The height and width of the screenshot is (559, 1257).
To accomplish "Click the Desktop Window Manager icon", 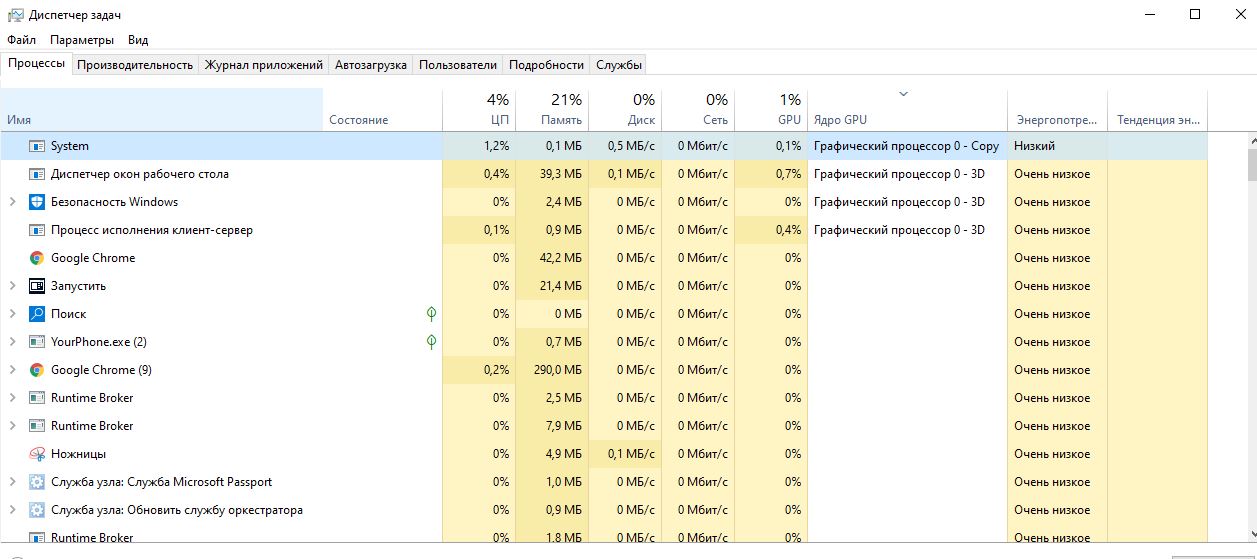I will [37, 174].
